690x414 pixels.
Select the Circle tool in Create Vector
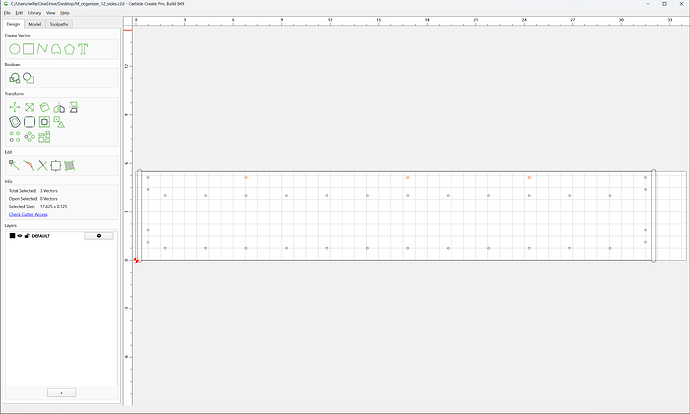15,49
